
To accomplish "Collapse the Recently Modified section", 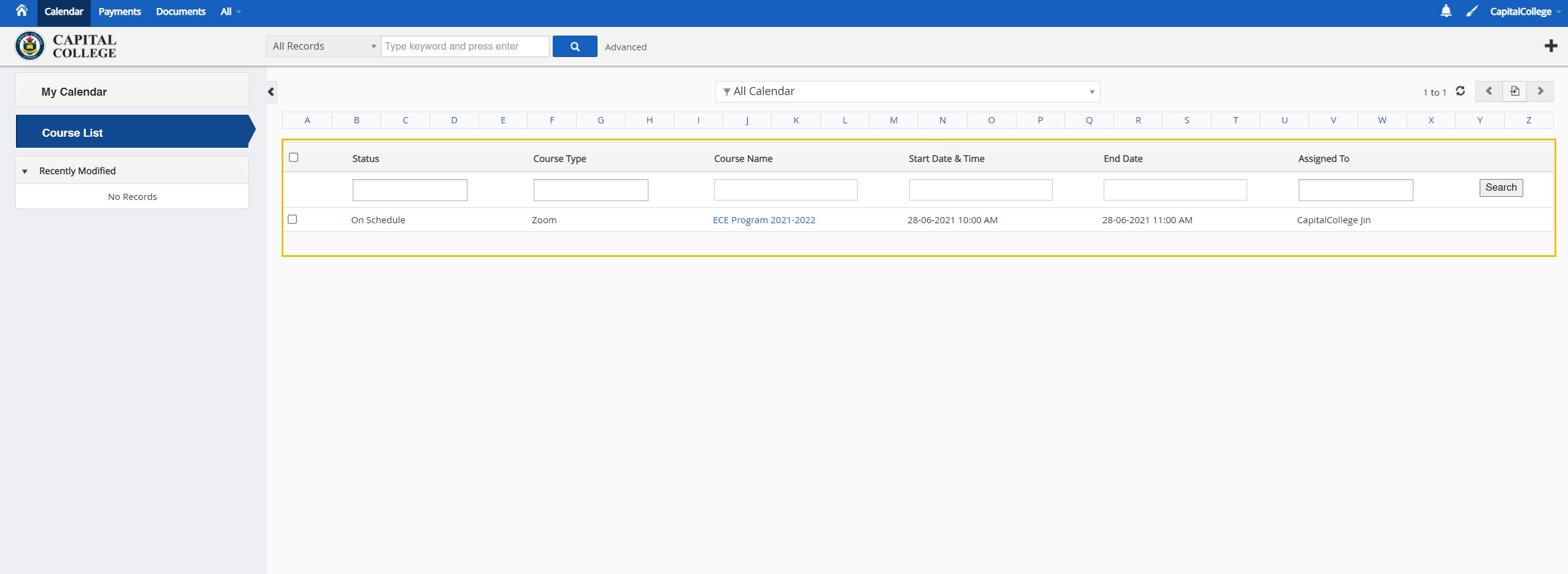I will 25,171.
